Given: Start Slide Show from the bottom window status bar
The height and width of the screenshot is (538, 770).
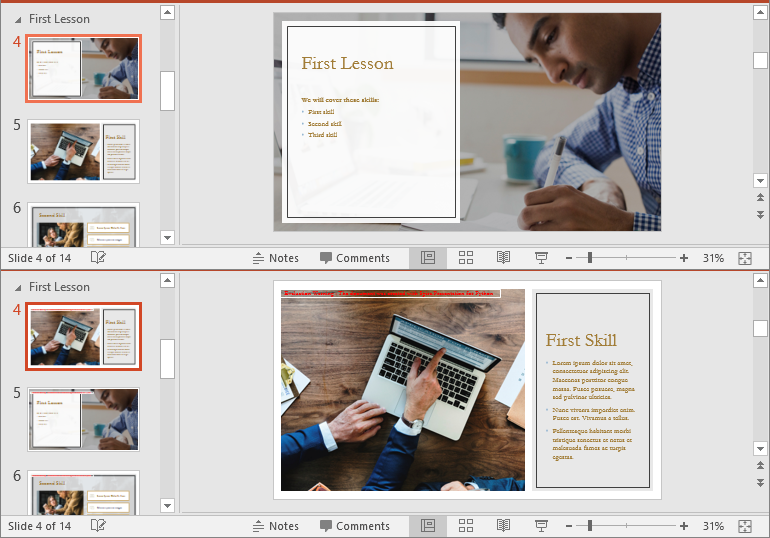Looking at the screenshot, I should [541, 526].
